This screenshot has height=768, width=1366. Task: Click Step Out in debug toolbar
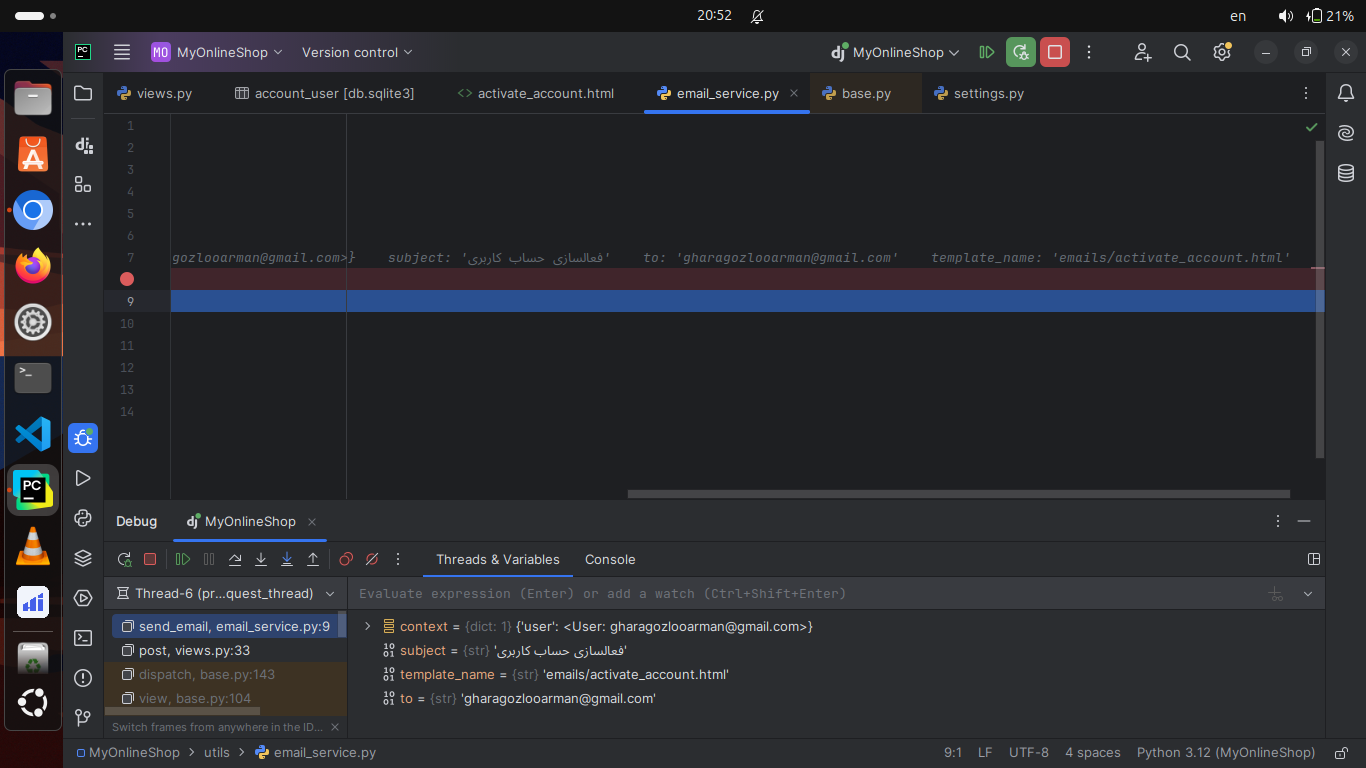tap(313, 559)
